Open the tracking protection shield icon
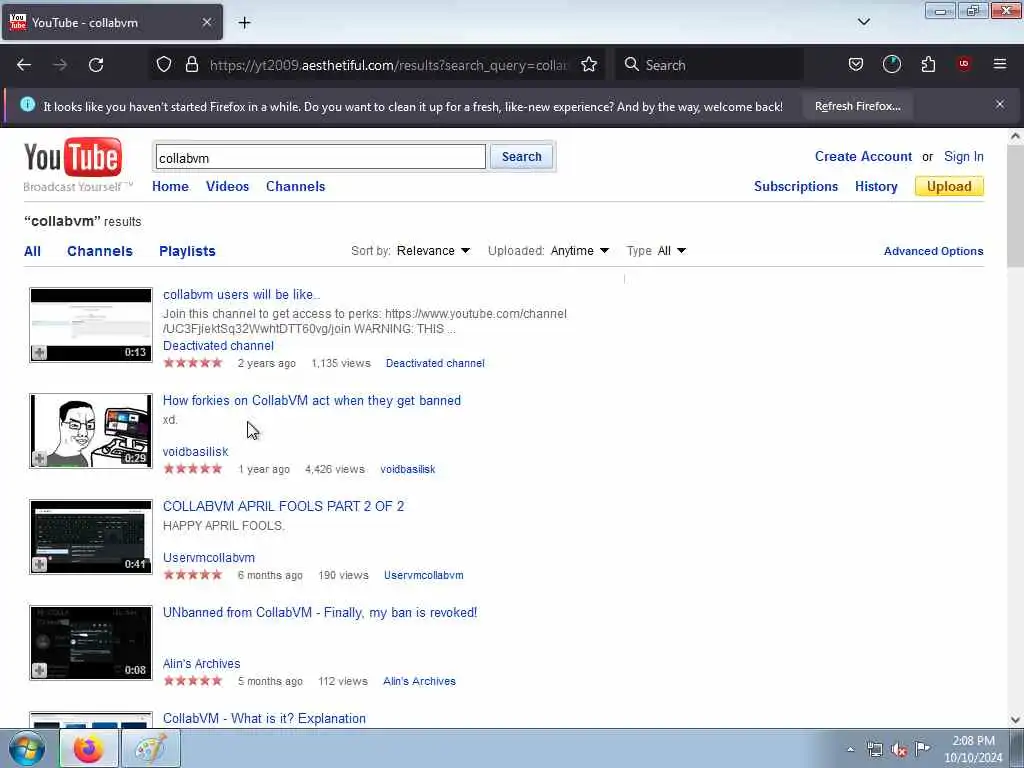This screenshot has height=768, width=1024. click(x=164, y=65)
